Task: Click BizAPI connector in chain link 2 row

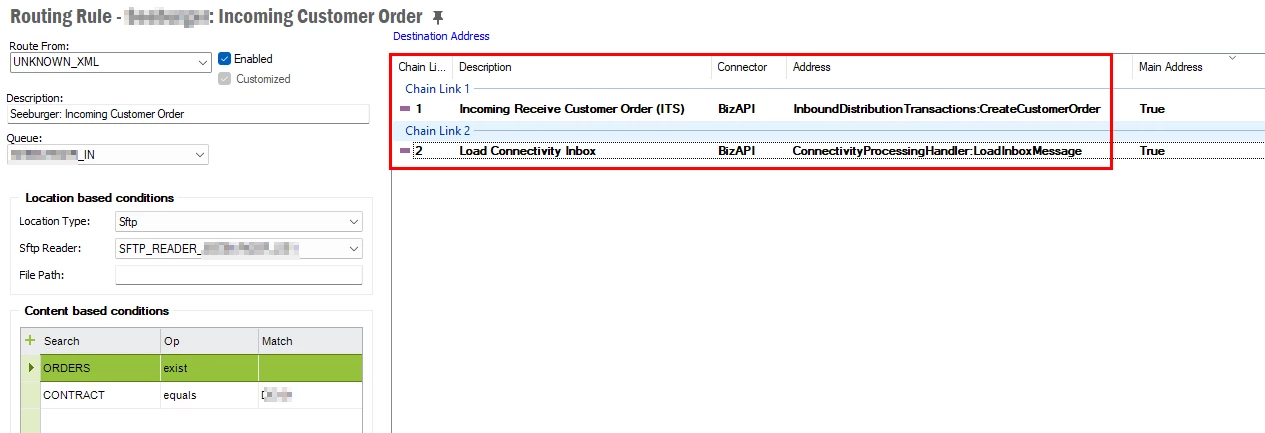Action: click(x=737, y=150)
